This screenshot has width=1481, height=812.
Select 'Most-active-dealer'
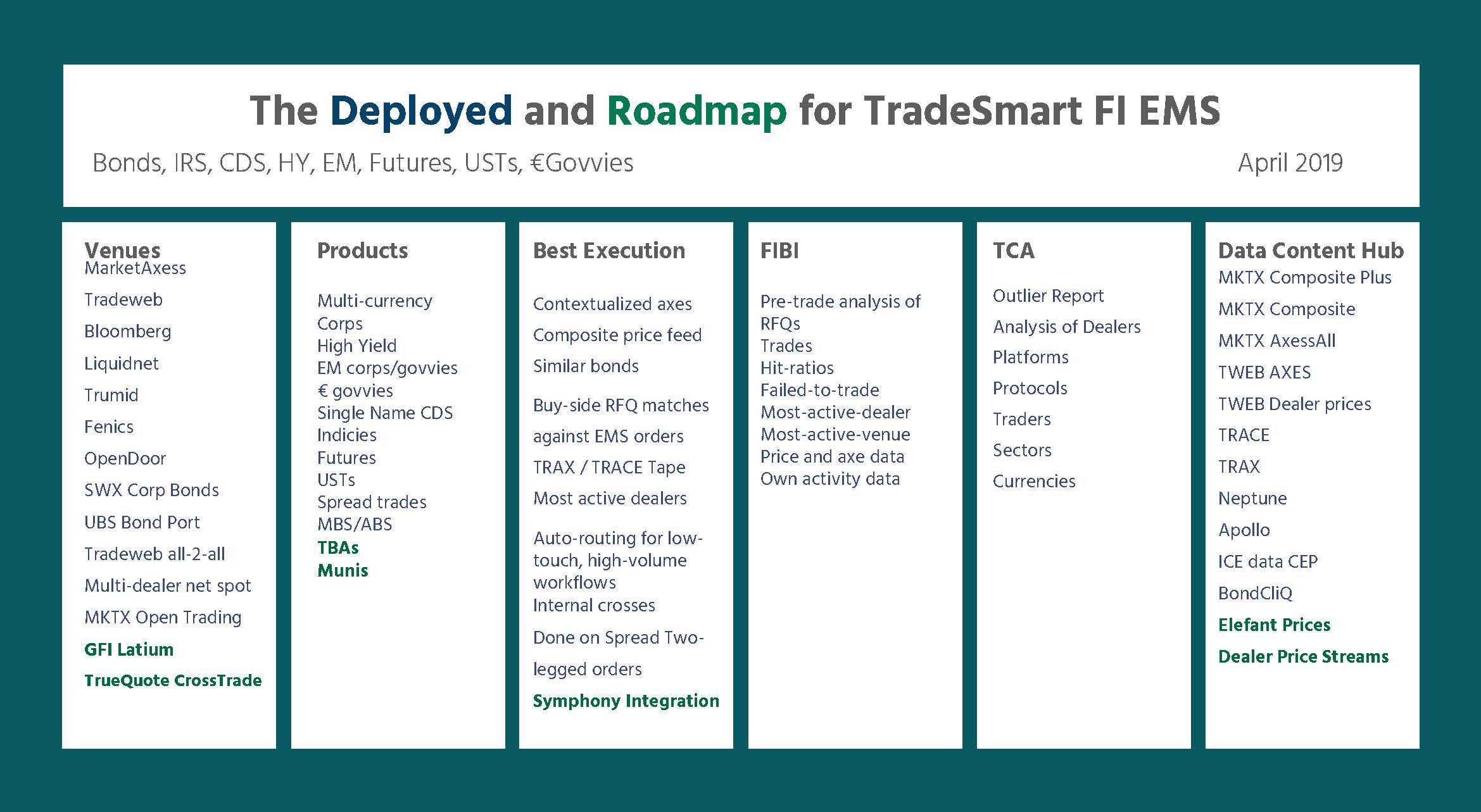[x=835, y=413]
